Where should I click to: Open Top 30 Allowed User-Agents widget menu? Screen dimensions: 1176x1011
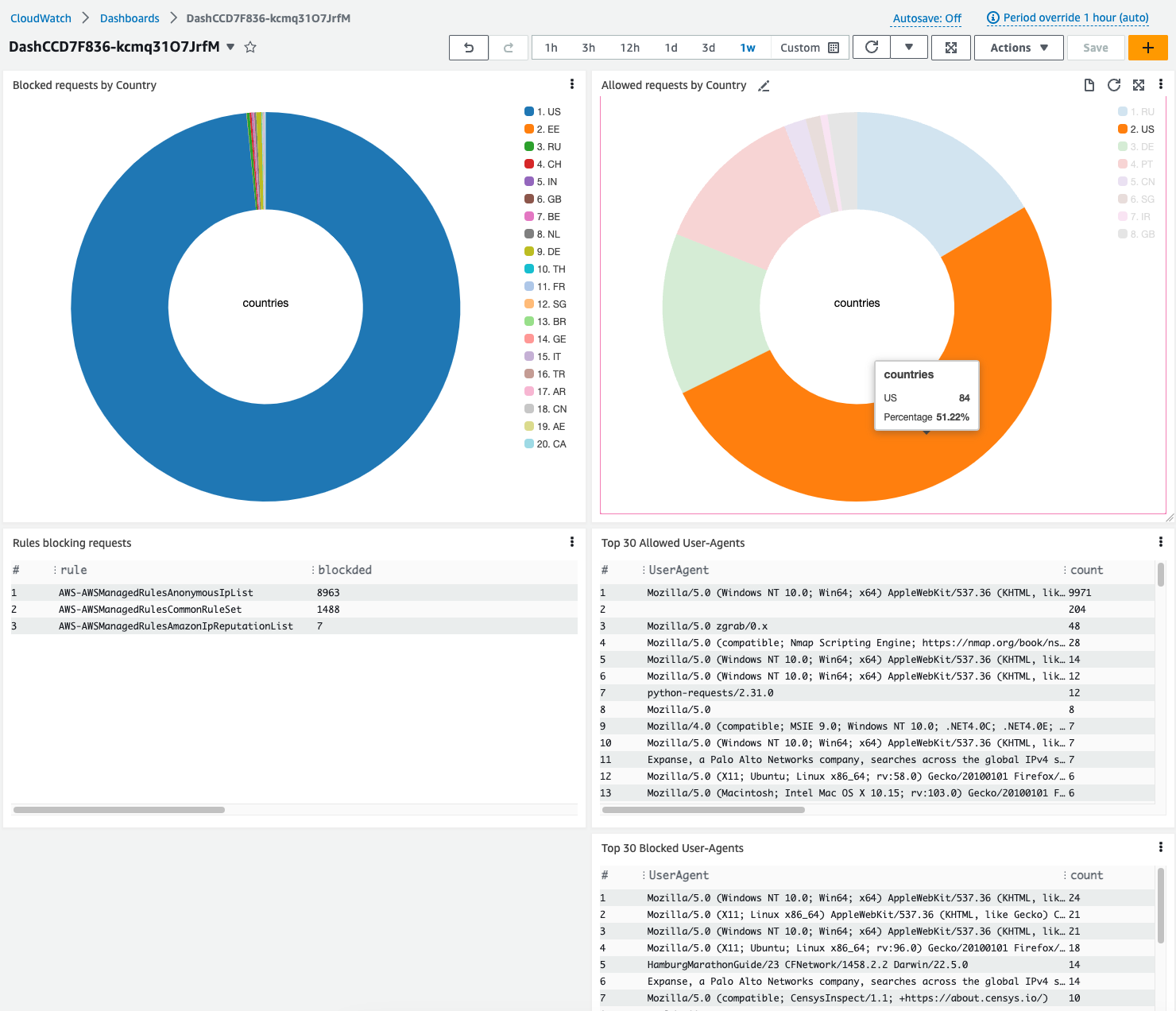point(1160,542)
